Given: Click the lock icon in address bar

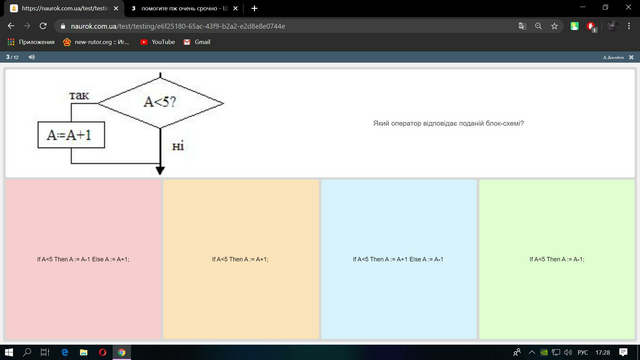Looking at the screenshot, I should [62, 26].
